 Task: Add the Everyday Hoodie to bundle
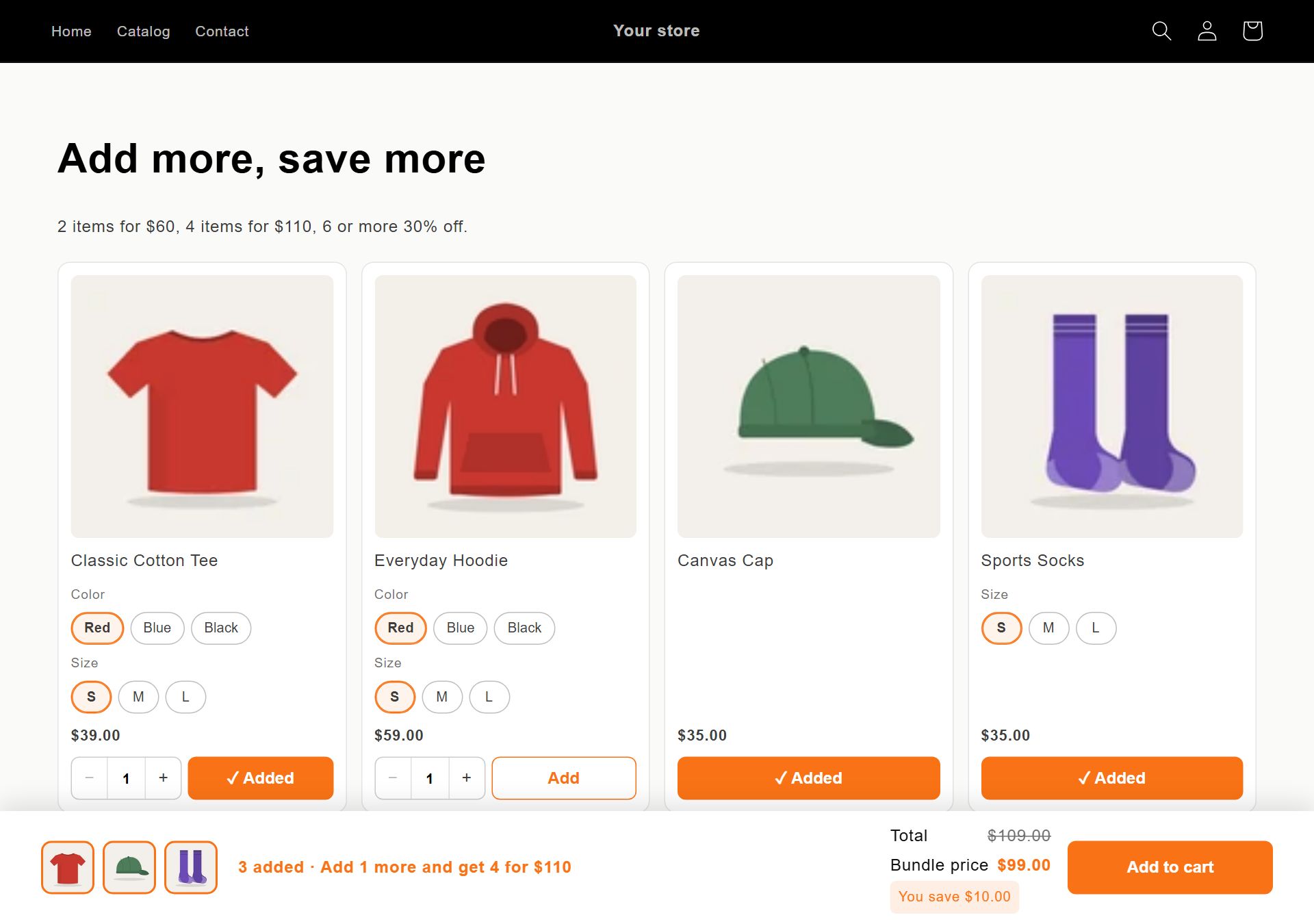click(564, 778)
